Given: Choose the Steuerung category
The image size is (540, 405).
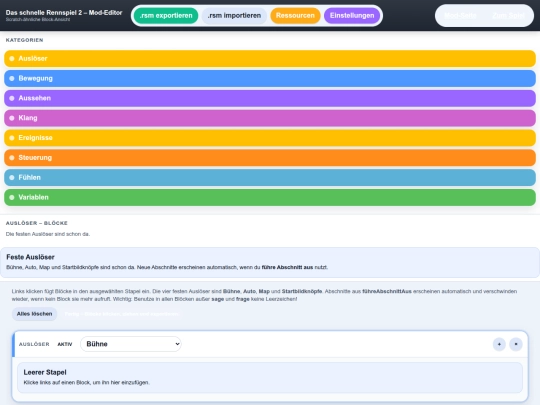Looking at the screenshot, I should click(x=270, y=158).
